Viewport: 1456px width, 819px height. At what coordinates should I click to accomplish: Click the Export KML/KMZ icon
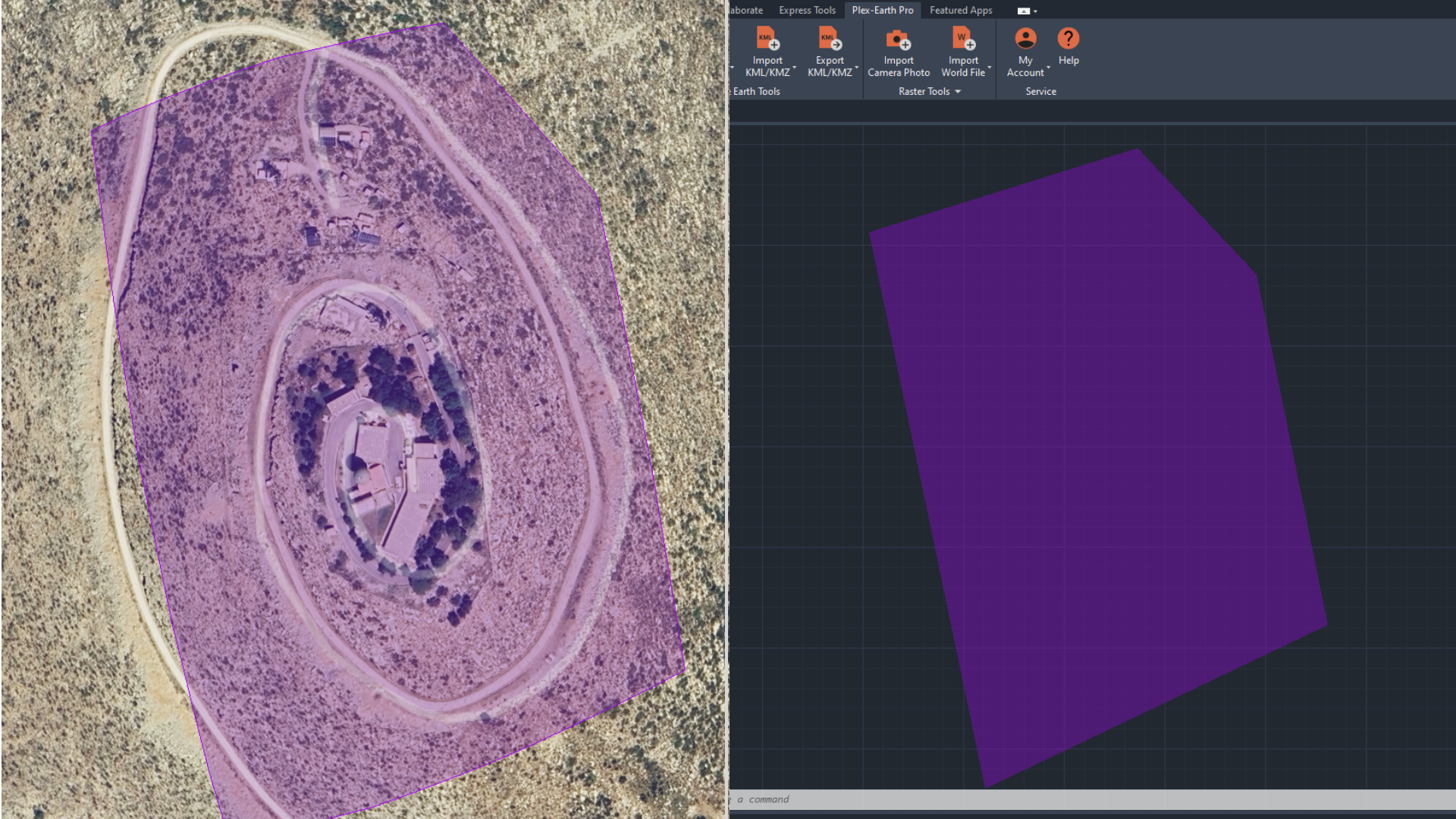coord(829,38)
